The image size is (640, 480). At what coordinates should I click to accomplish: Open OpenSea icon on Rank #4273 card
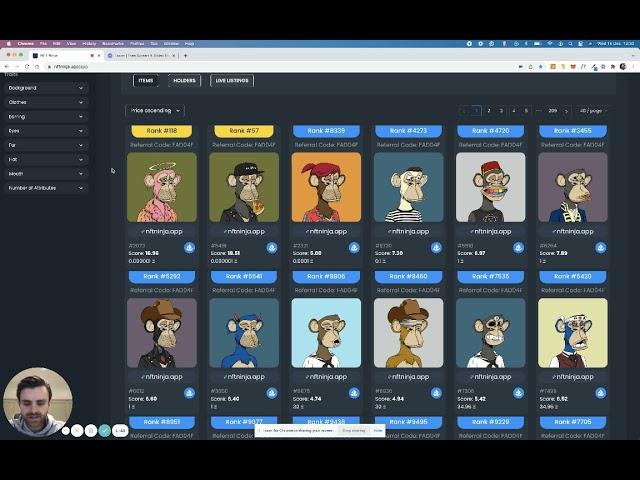click(x=436, y=248)
